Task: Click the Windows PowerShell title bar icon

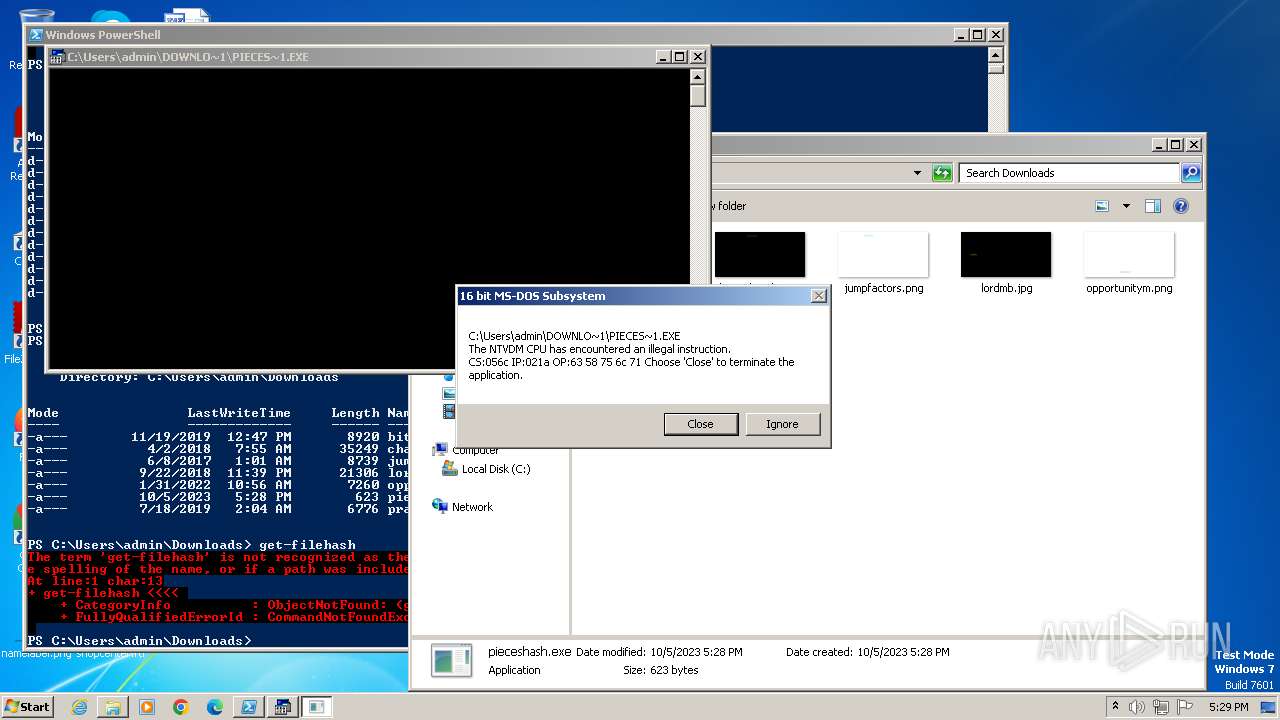Action: click(x=36, y=35)
